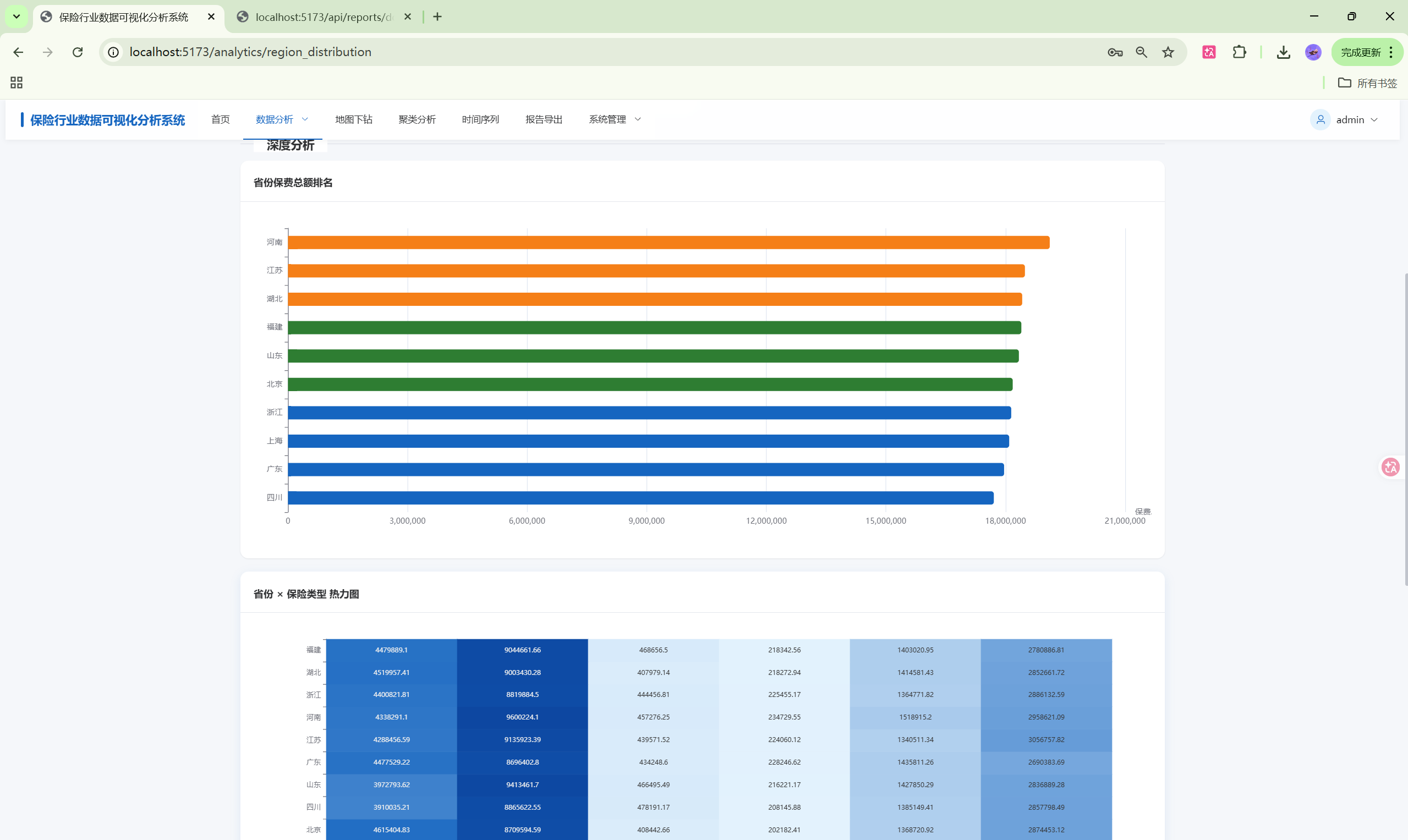Screen dimensions: 1408x840
Task: Open browser Downloads icon
Action: pyautogui.click(x=1284, y=52)
